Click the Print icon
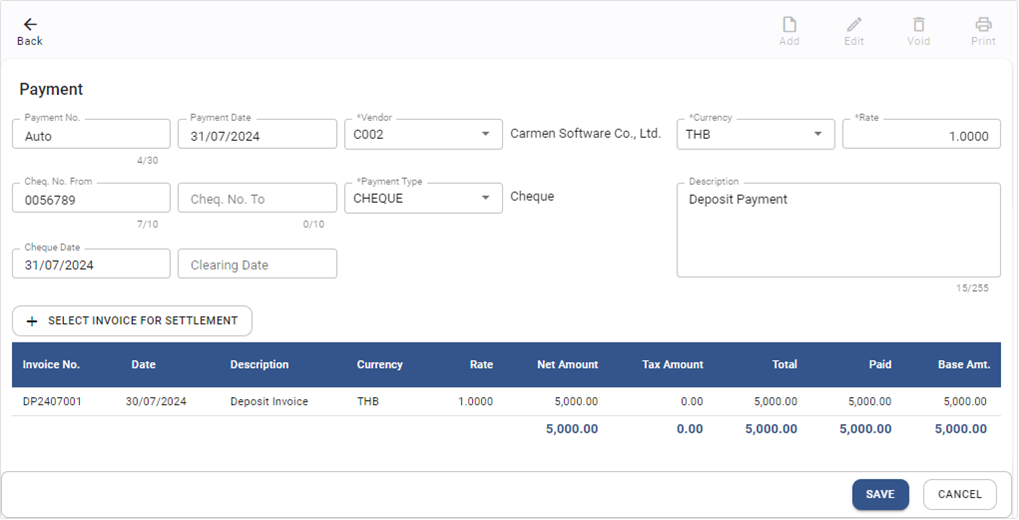Screen dimensions: 1019x520 point(983,25)
